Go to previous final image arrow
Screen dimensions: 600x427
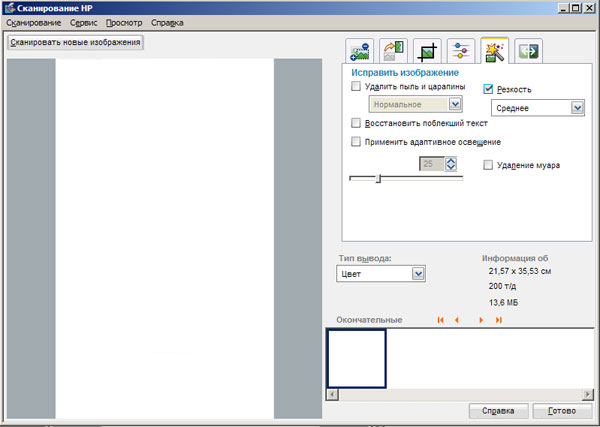pyautogui.click(x=457, y=320)
